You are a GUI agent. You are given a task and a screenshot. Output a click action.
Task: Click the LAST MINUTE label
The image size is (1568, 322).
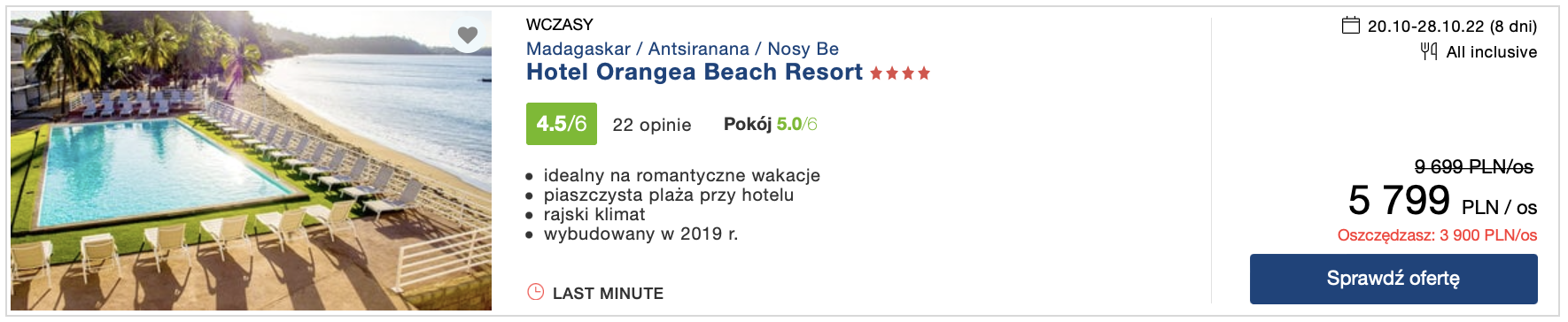[x=608, y=293]
